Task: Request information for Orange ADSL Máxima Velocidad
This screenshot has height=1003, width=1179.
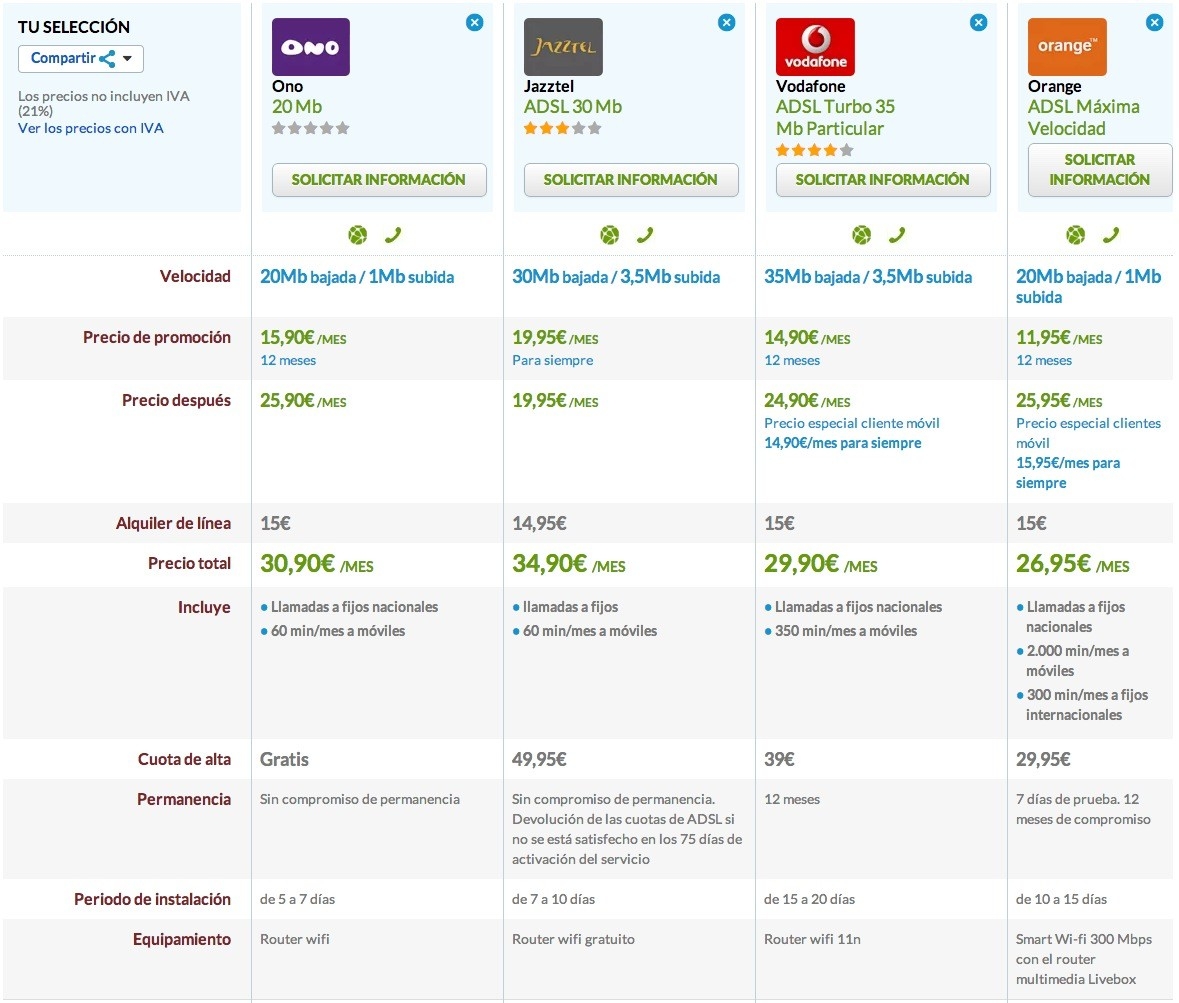Action: [1099, 170]
